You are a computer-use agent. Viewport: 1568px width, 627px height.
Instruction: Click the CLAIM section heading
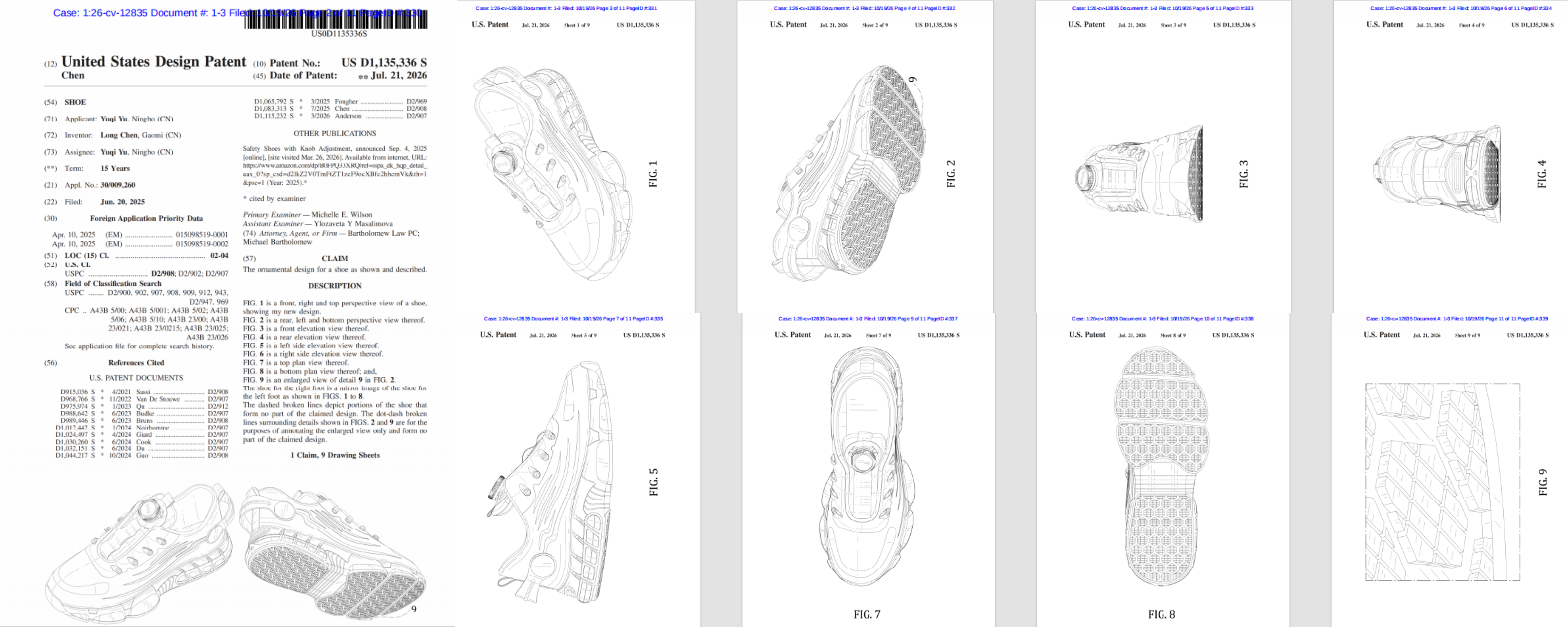click(335, 258)
